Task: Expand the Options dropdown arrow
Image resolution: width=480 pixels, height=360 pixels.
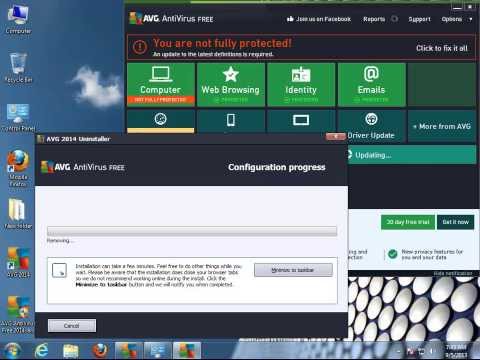Action: (471, 19)
